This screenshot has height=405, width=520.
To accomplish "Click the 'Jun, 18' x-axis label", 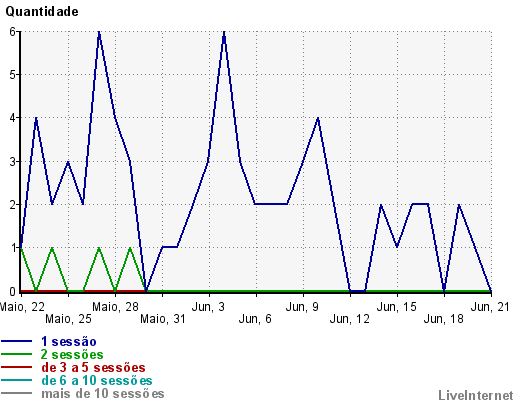I will coord(444,319).
